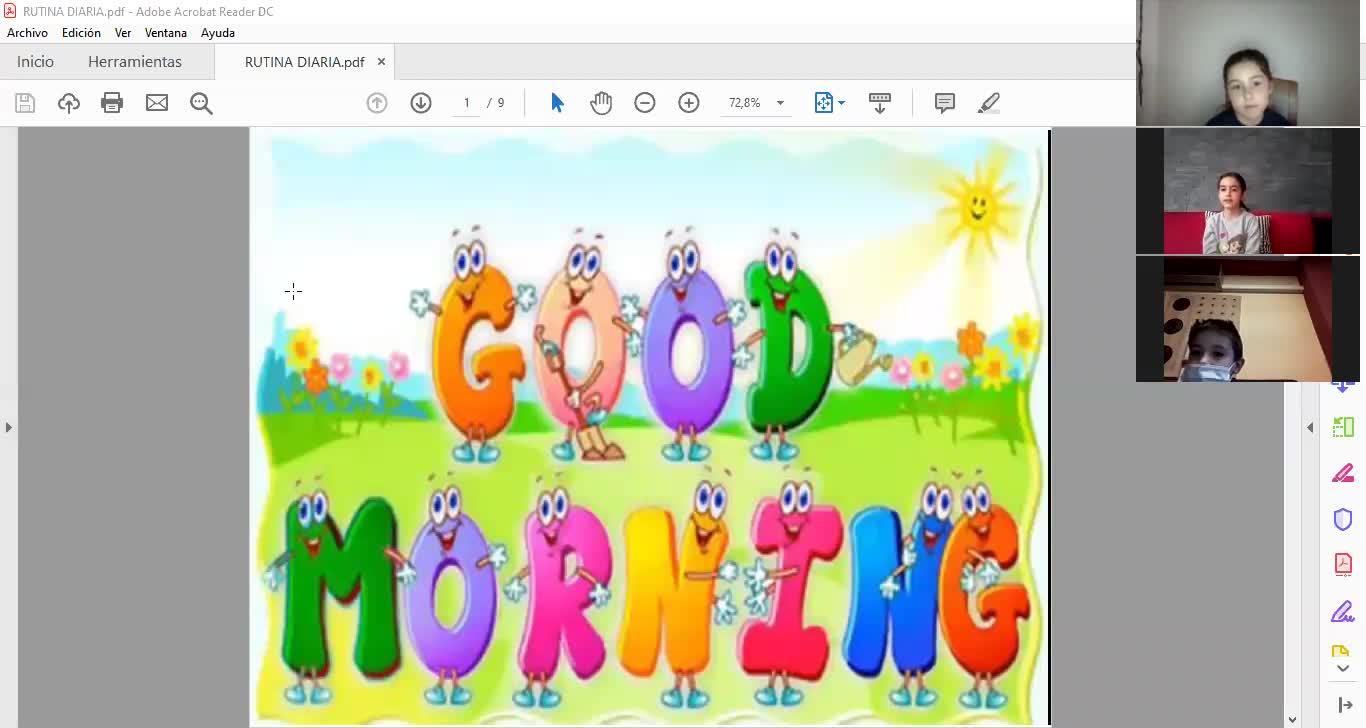The width and height of the screenshot is (1366, 728).
Task: Close the RUTINA DIARIA.pdf tab
Action: 381,62
